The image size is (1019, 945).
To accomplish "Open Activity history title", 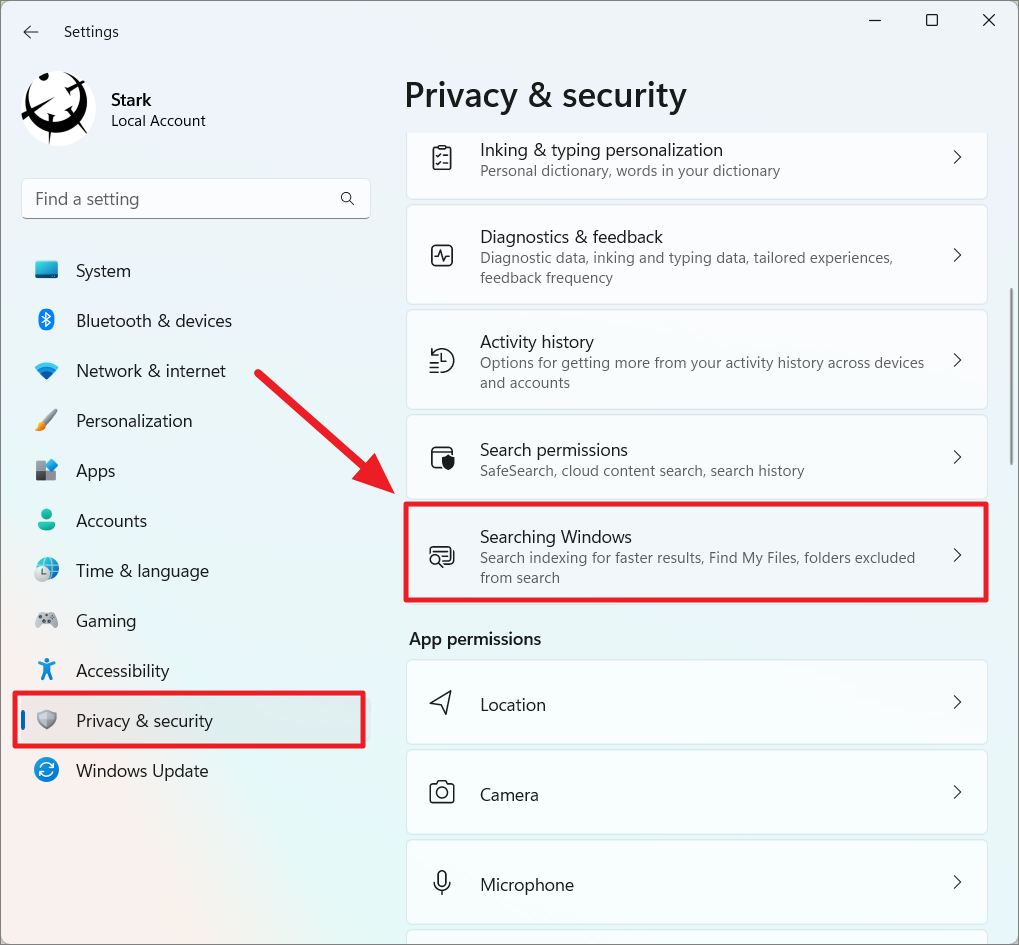I will click(x=537, y=342).
